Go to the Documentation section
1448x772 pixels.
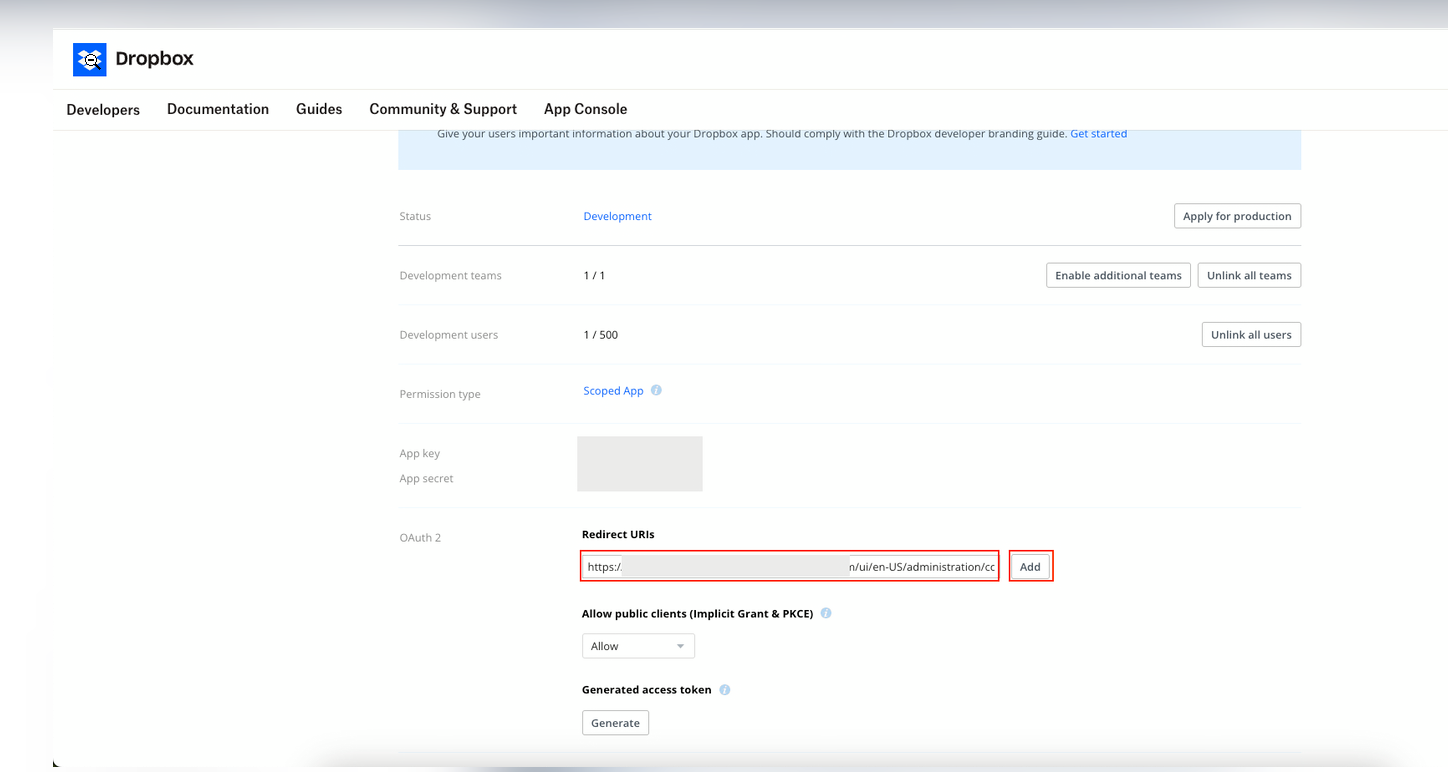pos(218,110)
